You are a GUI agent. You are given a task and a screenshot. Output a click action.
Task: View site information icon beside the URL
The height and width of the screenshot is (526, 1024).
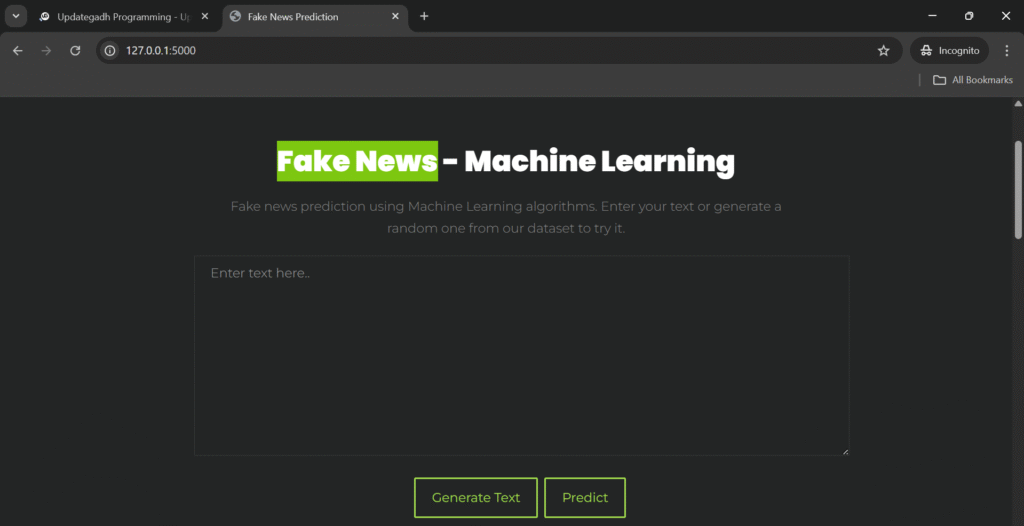click(111, 50)
